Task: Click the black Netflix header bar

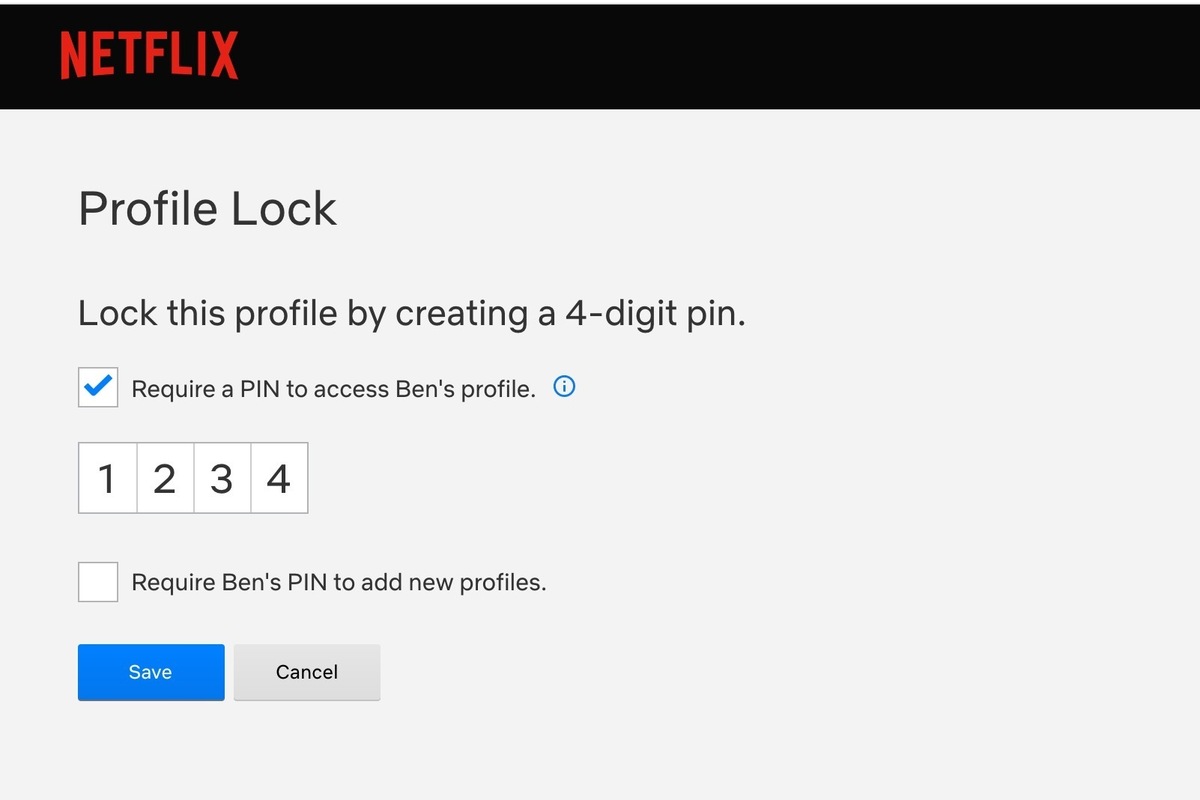Action: pos(700,55)
